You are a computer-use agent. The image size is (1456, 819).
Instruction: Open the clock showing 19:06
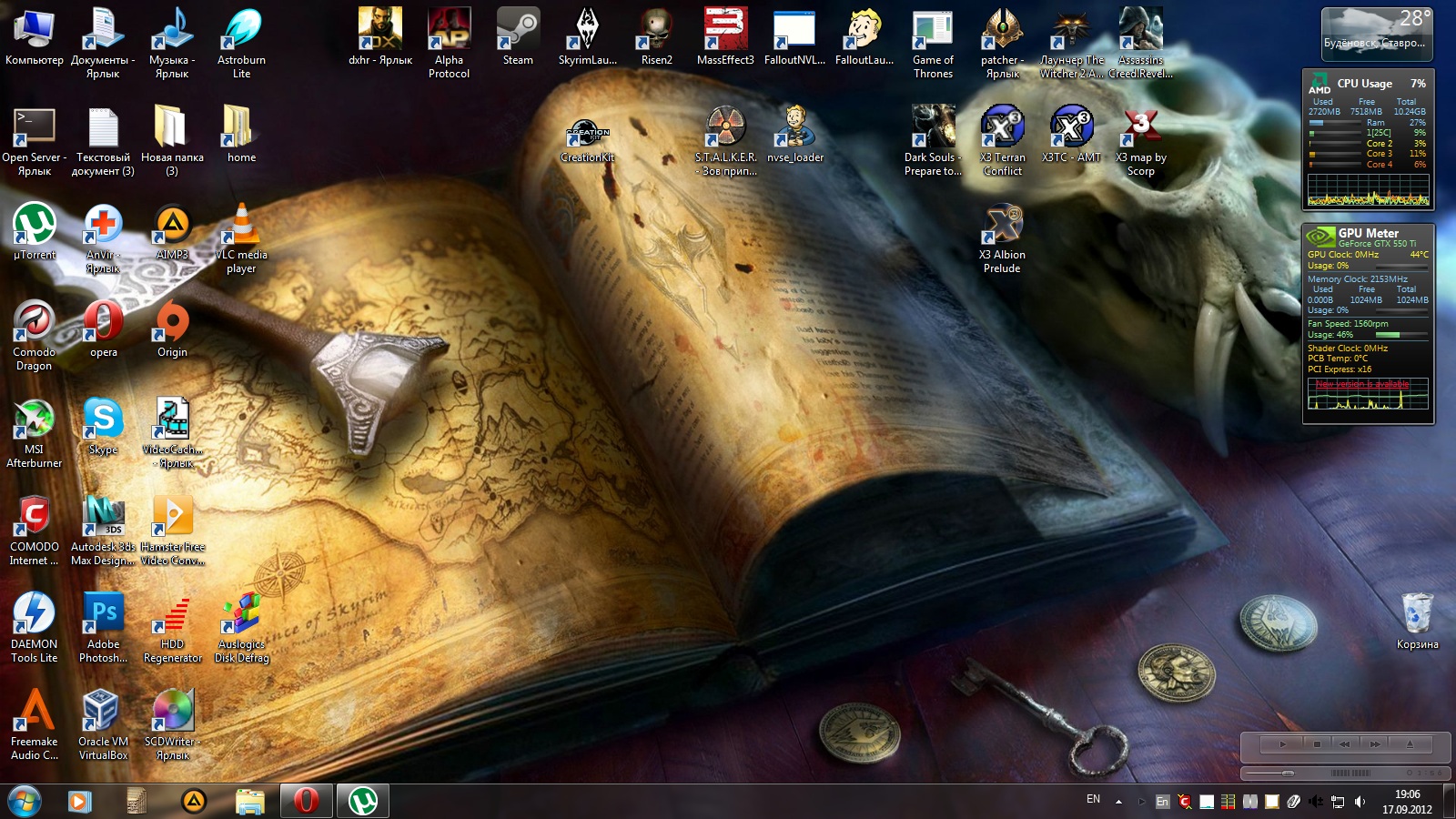(1407, 802)
